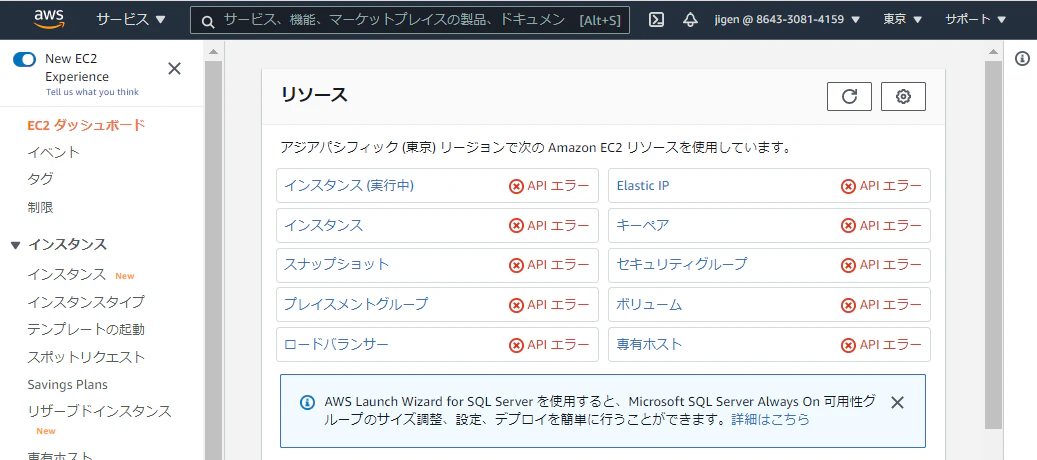Open 制限 in the sidebar

click(x=40, y=208)
